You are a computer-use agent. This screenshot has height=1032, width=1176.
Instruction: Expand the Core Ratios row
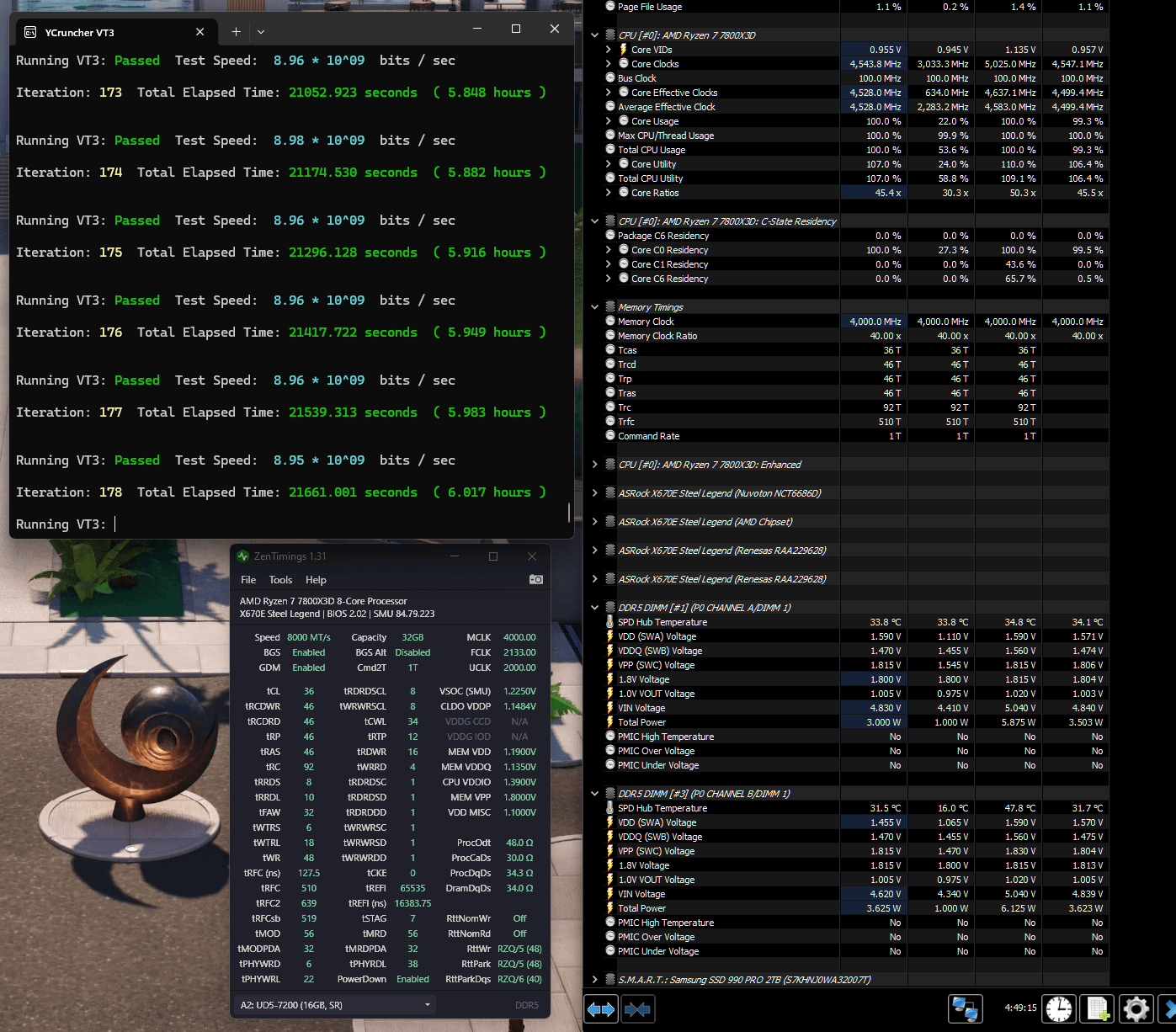(x=608, y=193)
